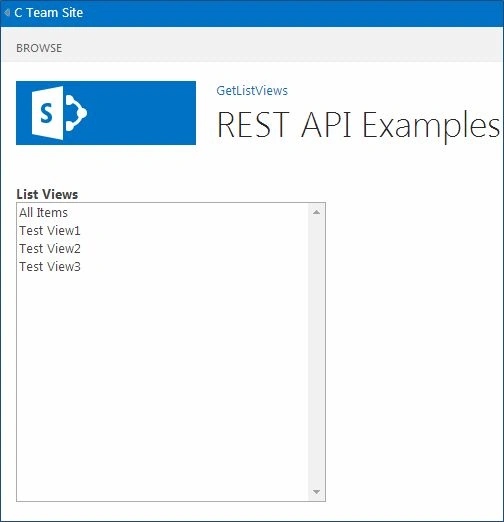
Task: Click the back arrow beside C Team Site
Action: click(7, 13)
